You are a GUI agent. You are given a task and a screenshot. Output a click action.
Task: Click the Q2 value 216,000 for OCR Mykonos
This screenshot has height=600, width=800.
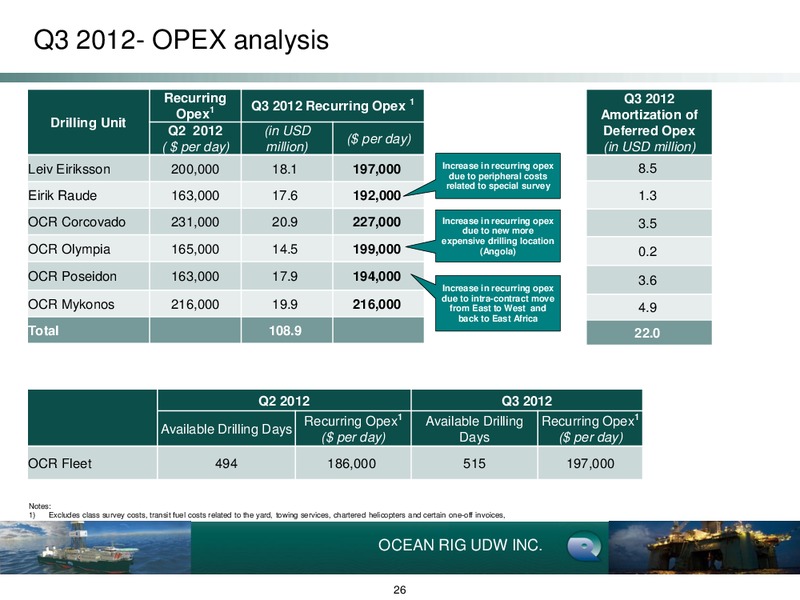(195, 304)
